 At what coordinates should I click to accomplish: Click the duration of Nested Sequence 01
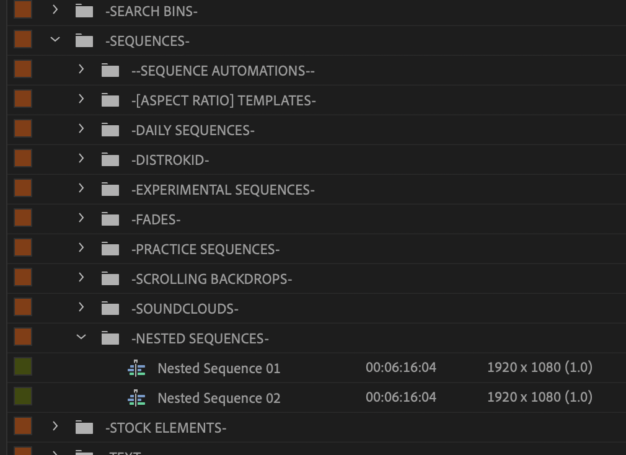(400, 369)
